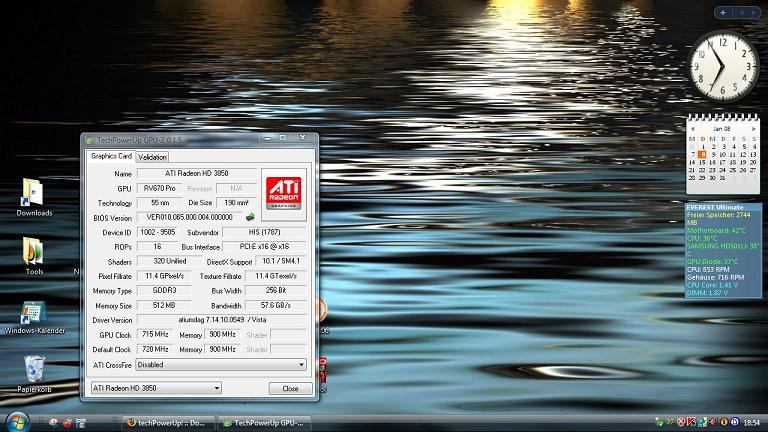The height and width of the screenshot is (432, 768).
Task: Click the blue circular tray icon by clock
Action: click(735, 422)
